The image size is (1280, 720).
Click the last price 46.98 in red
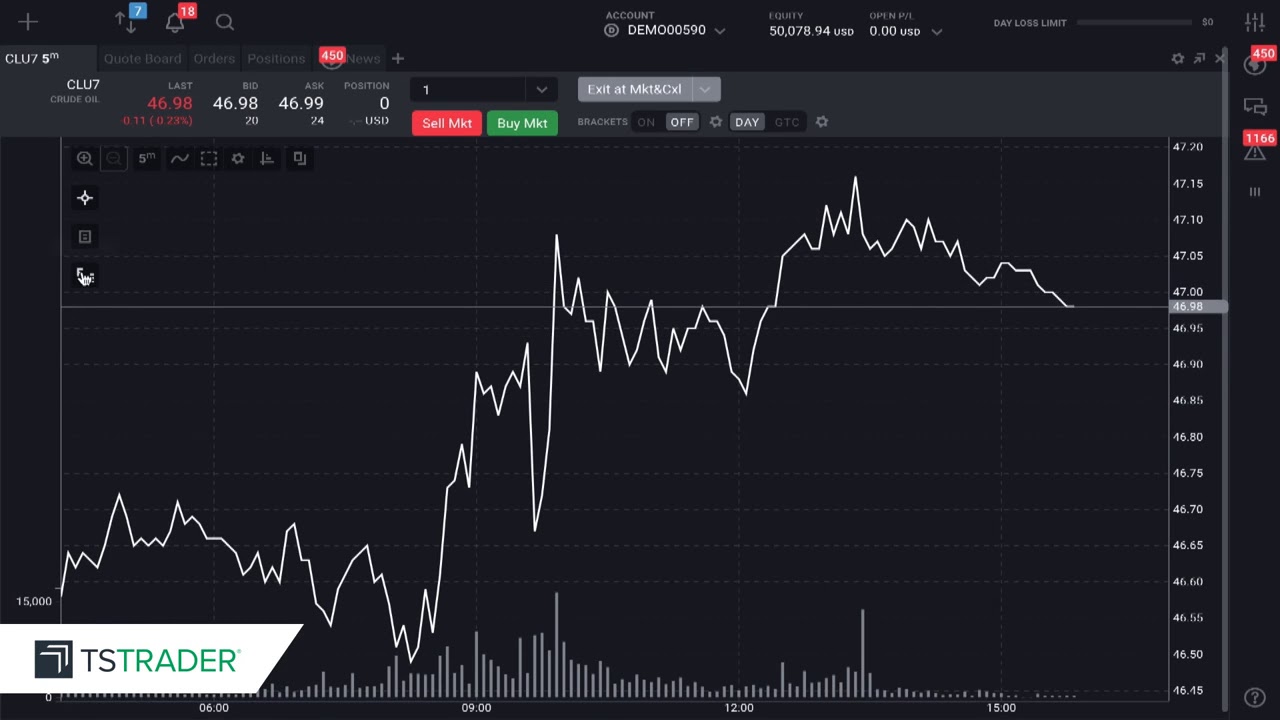click(169, 103)
